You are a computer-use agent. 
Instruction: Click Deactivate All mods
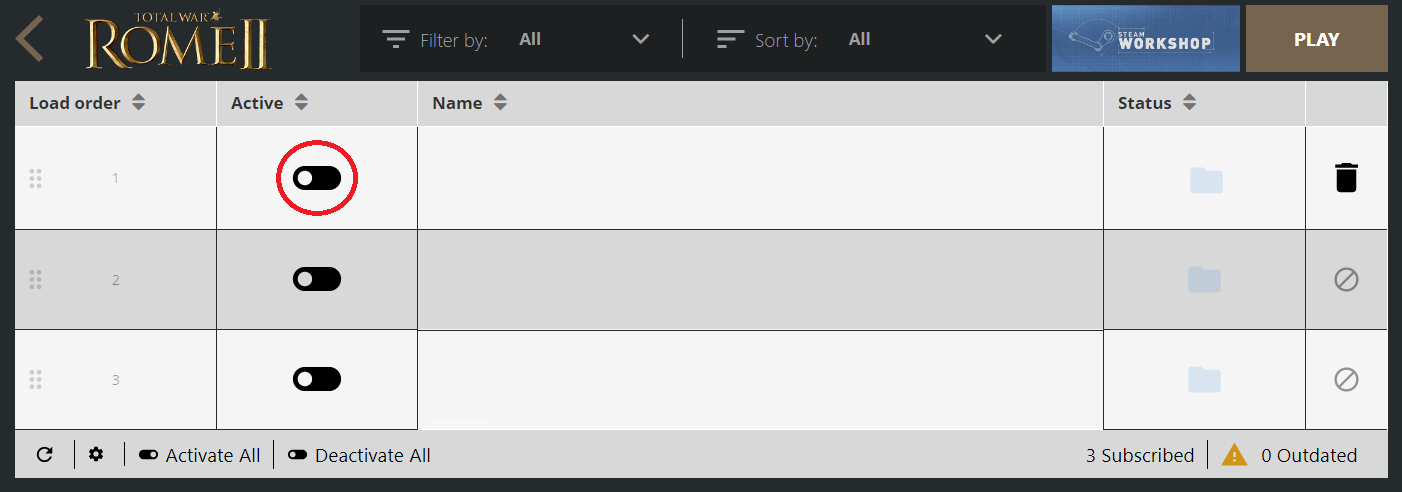359,455
